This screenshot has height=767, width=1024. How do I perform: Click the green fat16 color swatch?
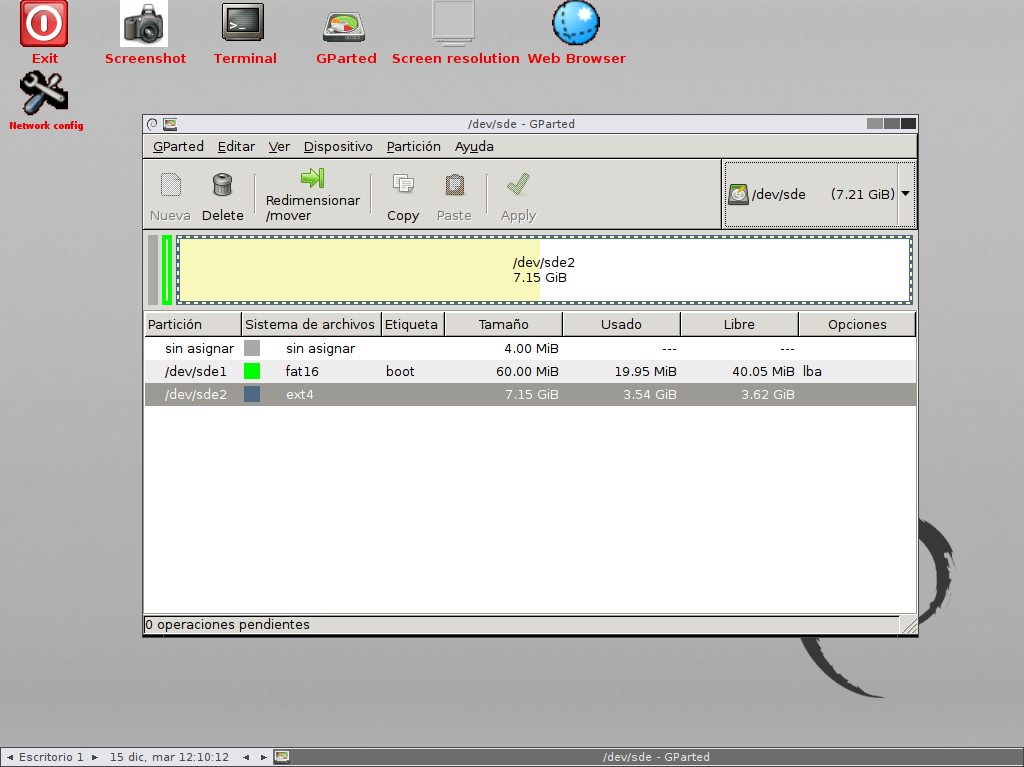coord(252,371)
